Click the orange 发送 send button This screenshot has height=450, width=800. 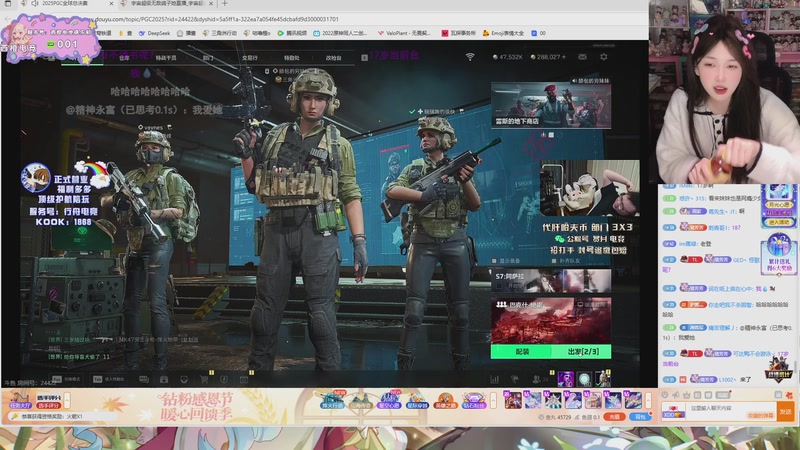click(785, 412)
